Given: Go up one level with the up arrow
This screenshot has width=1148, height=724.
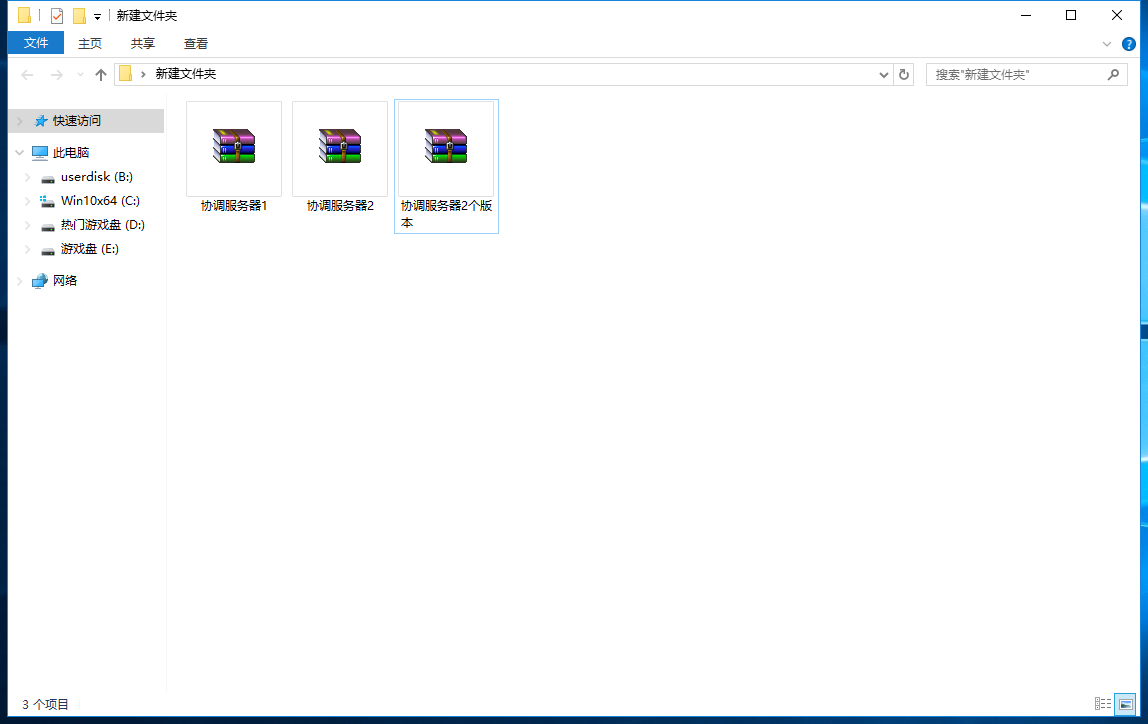Looking at the screenshot, I should tap(100, 75).
